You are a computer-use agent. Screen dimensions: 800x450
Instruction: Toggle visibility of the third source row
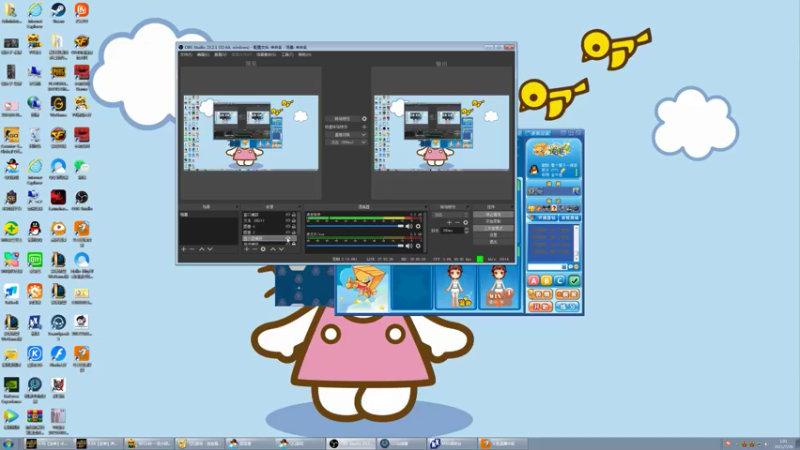point(288,226)
